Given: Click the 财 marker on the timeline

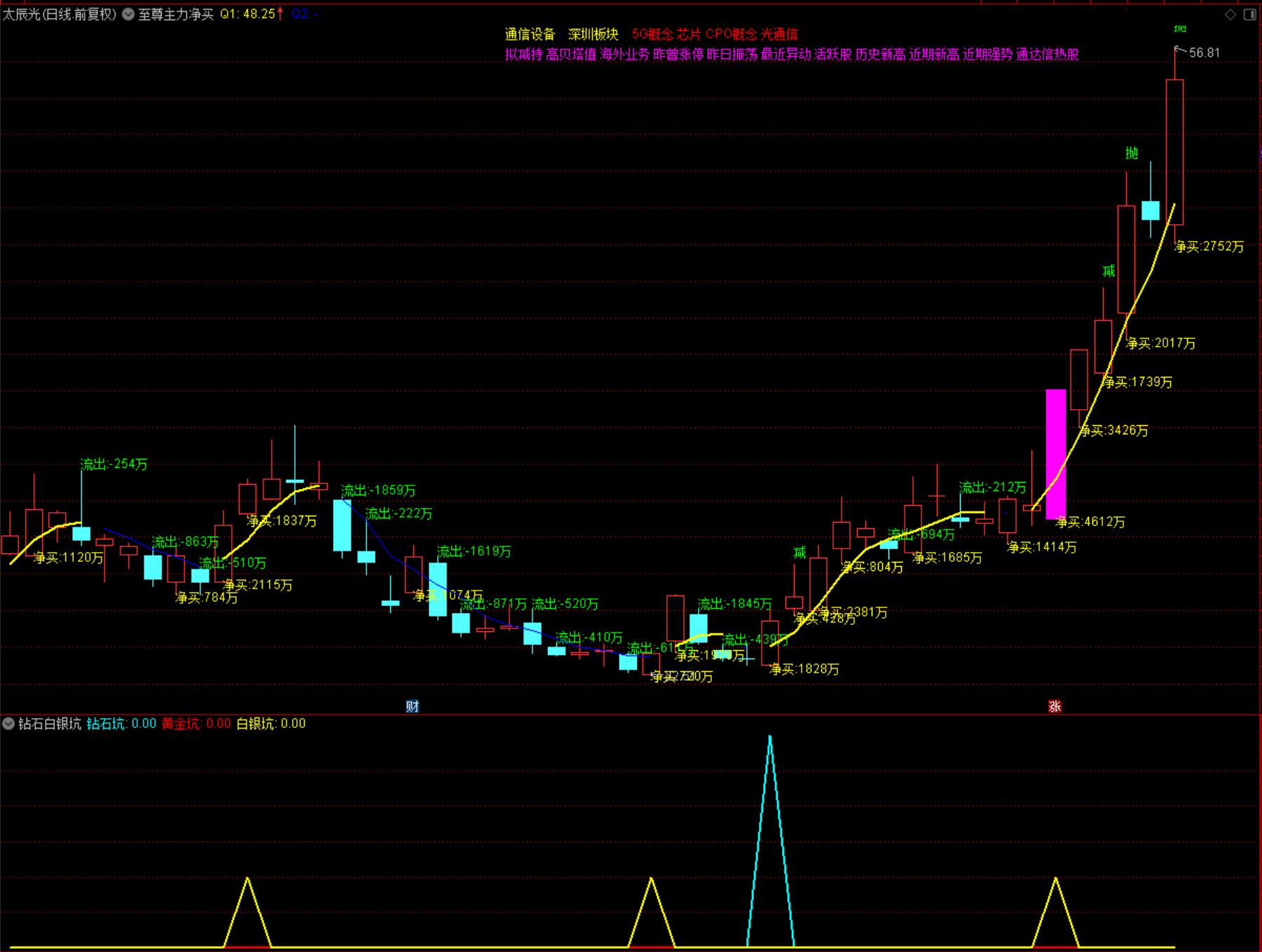Looking at the screenshot, I should [412, 706].
